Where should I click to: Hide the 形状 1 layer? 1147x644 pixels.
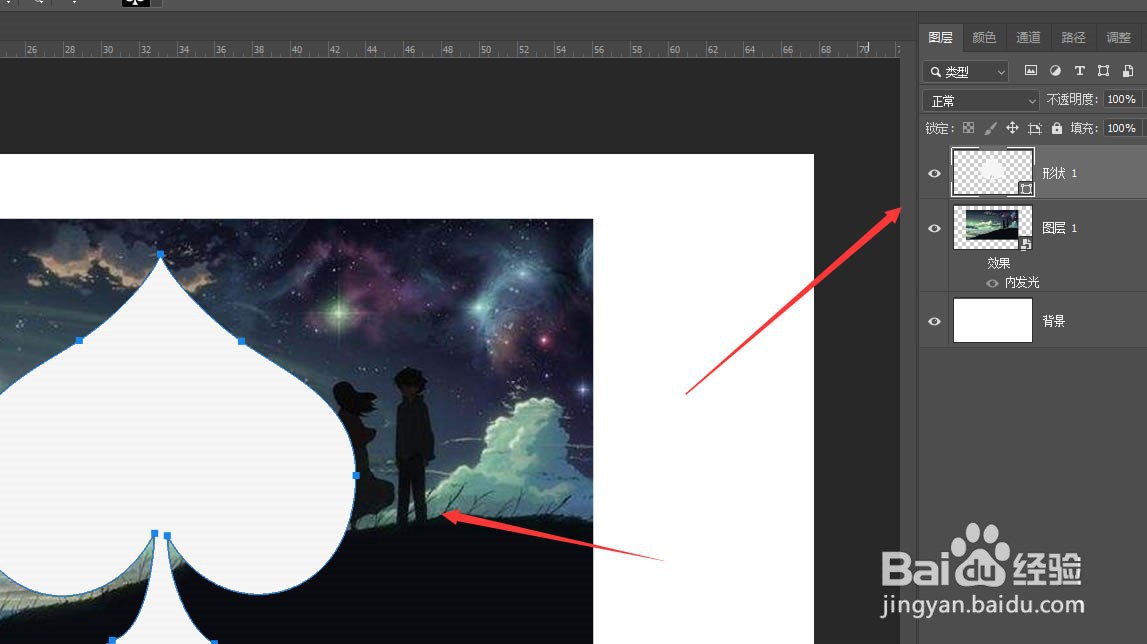point(934,173)
